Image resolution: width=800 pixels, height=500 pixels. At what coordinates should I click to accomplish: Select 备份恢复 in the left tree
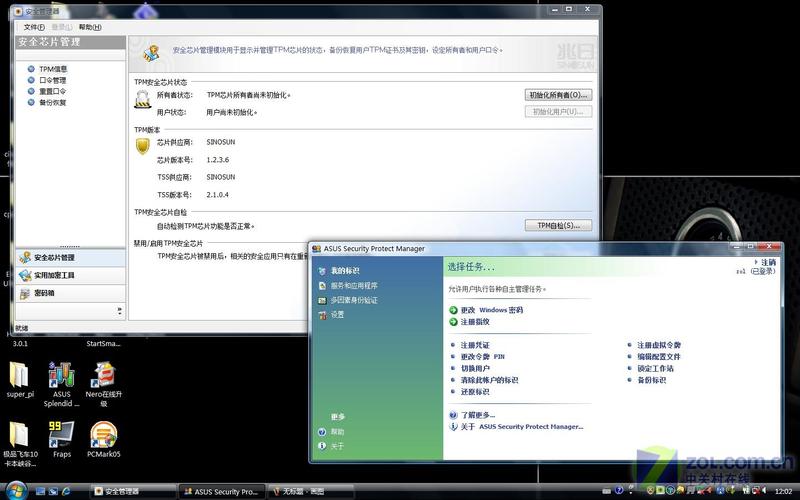pos(53,103)
